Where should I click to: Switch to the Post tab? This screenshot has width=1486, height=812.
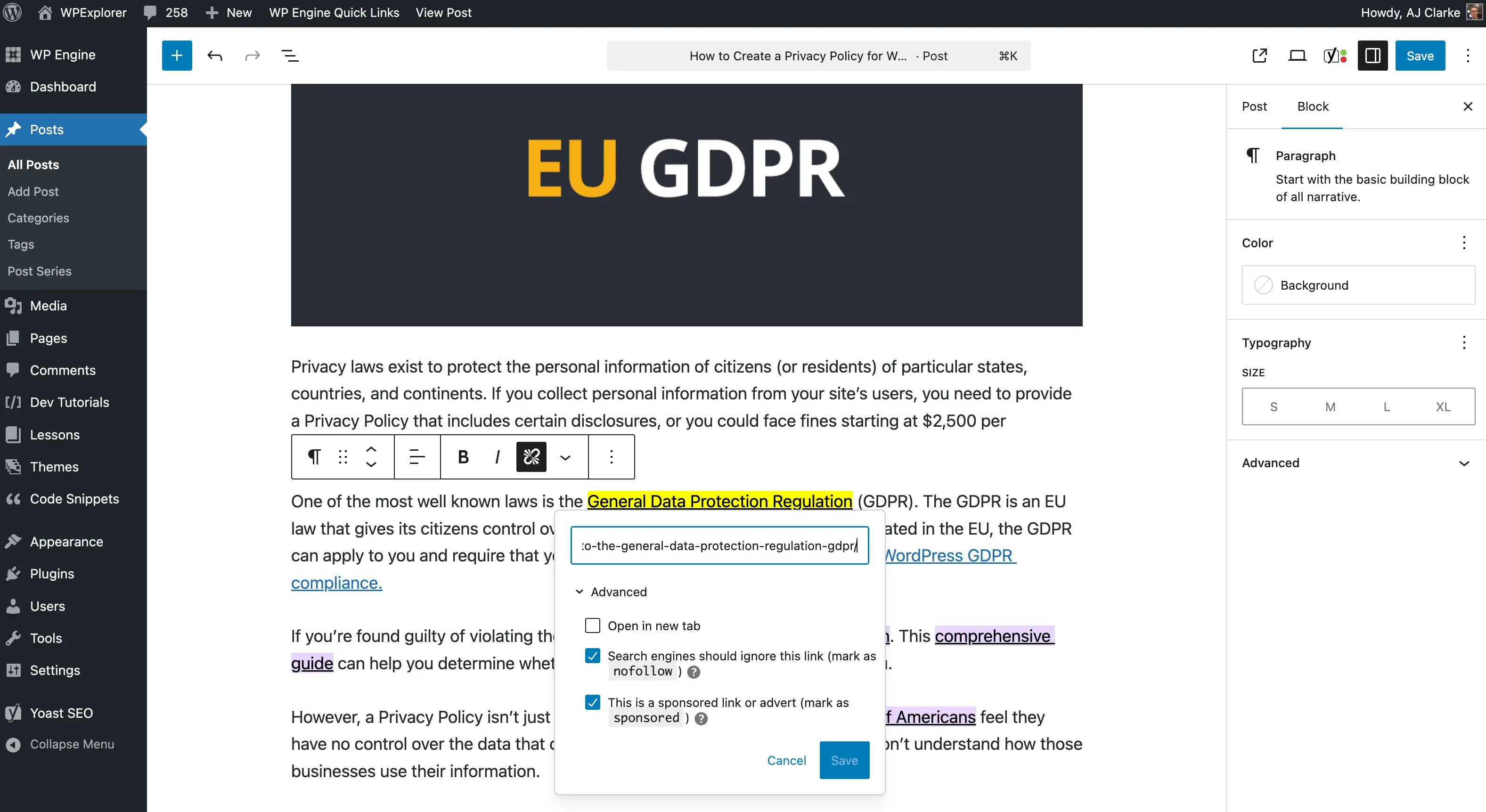pos(1254,106)
